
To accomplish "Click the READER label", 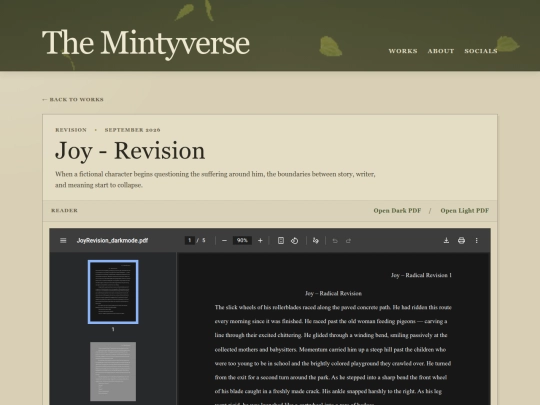I will click(64, 210).
